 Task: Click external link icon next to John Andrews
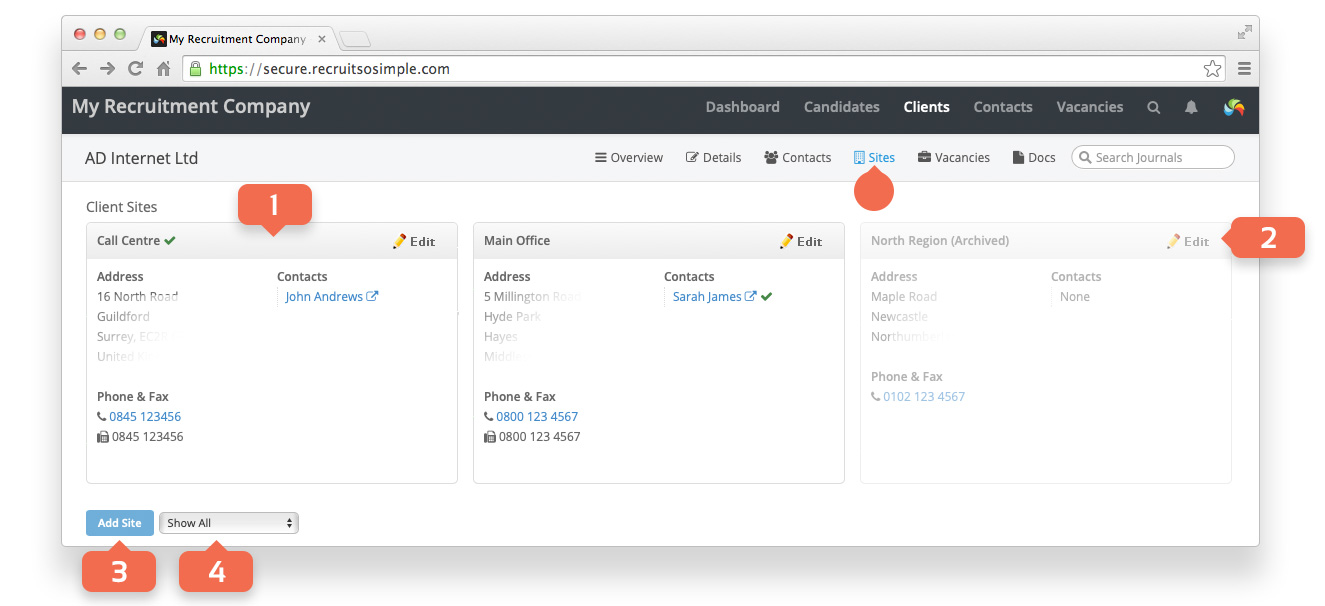pyautogui.click(x=372, y=297)
